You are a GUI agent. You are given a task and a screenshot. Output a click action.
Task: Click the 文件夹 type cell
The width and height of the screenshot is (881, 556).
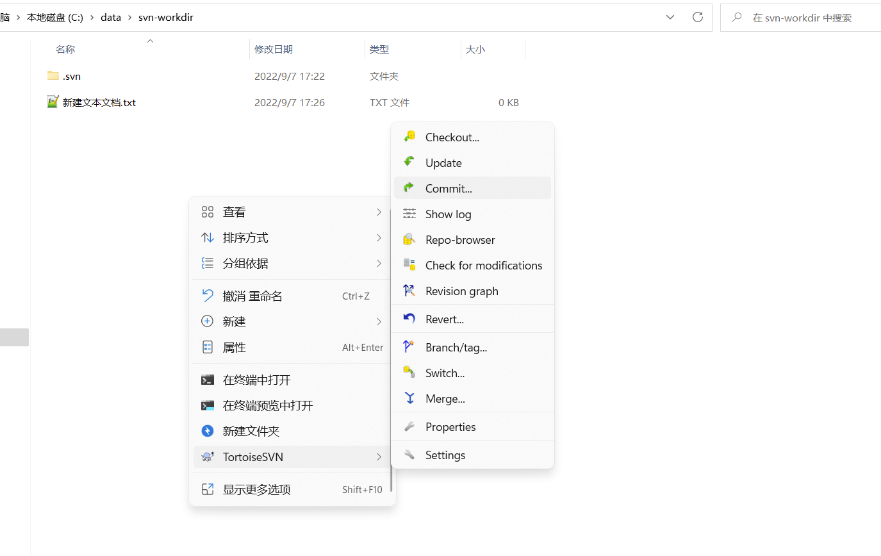pyautogui.click(x=384, y=76)
